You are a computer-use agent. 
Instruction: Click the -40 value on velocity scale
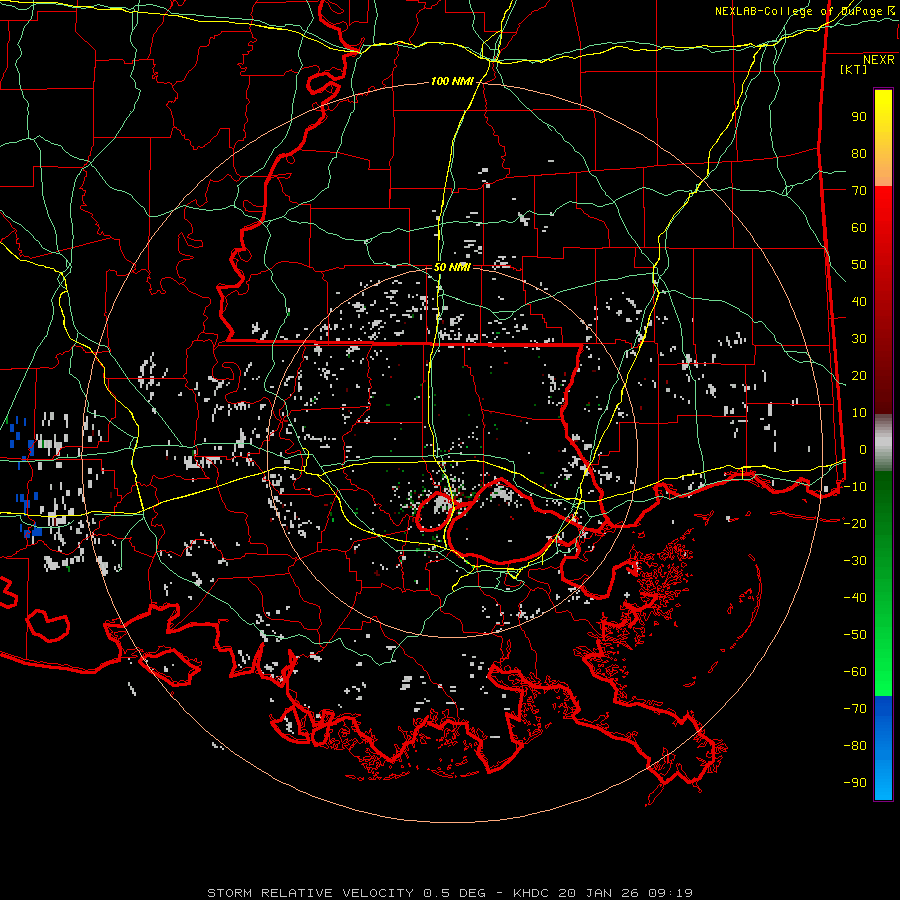click(x=855, y=598)
